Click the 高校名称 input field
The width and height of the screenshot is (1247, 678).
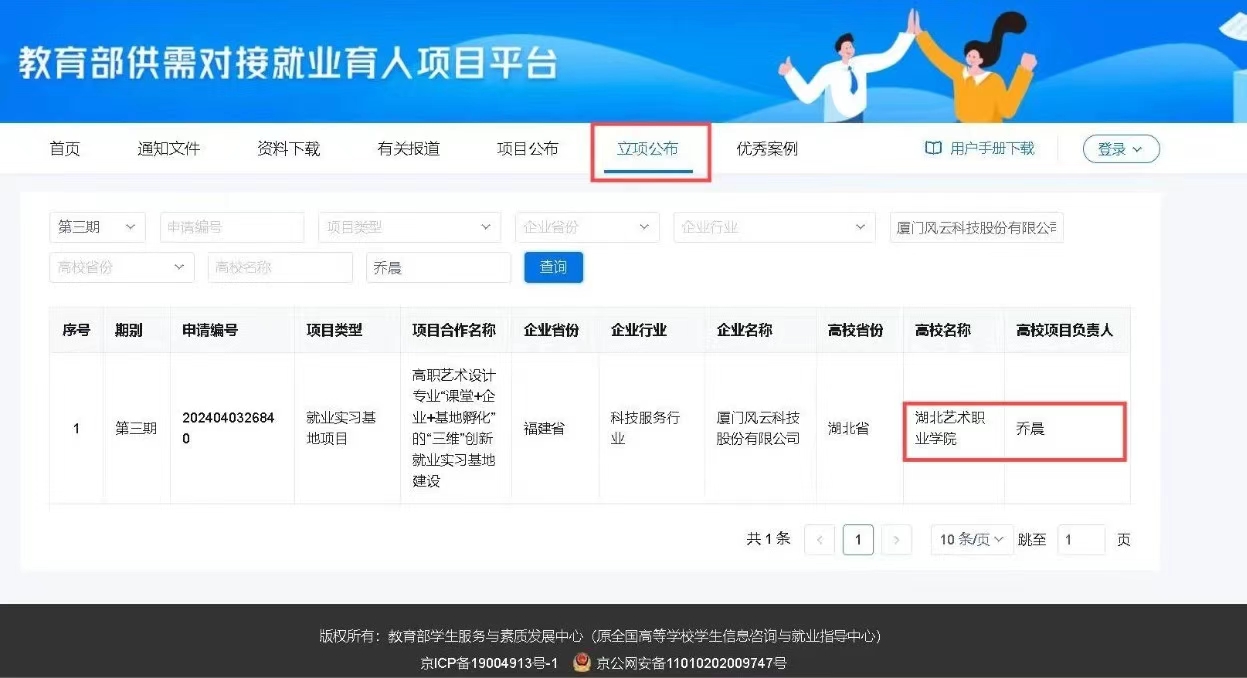tap(280, 268)
